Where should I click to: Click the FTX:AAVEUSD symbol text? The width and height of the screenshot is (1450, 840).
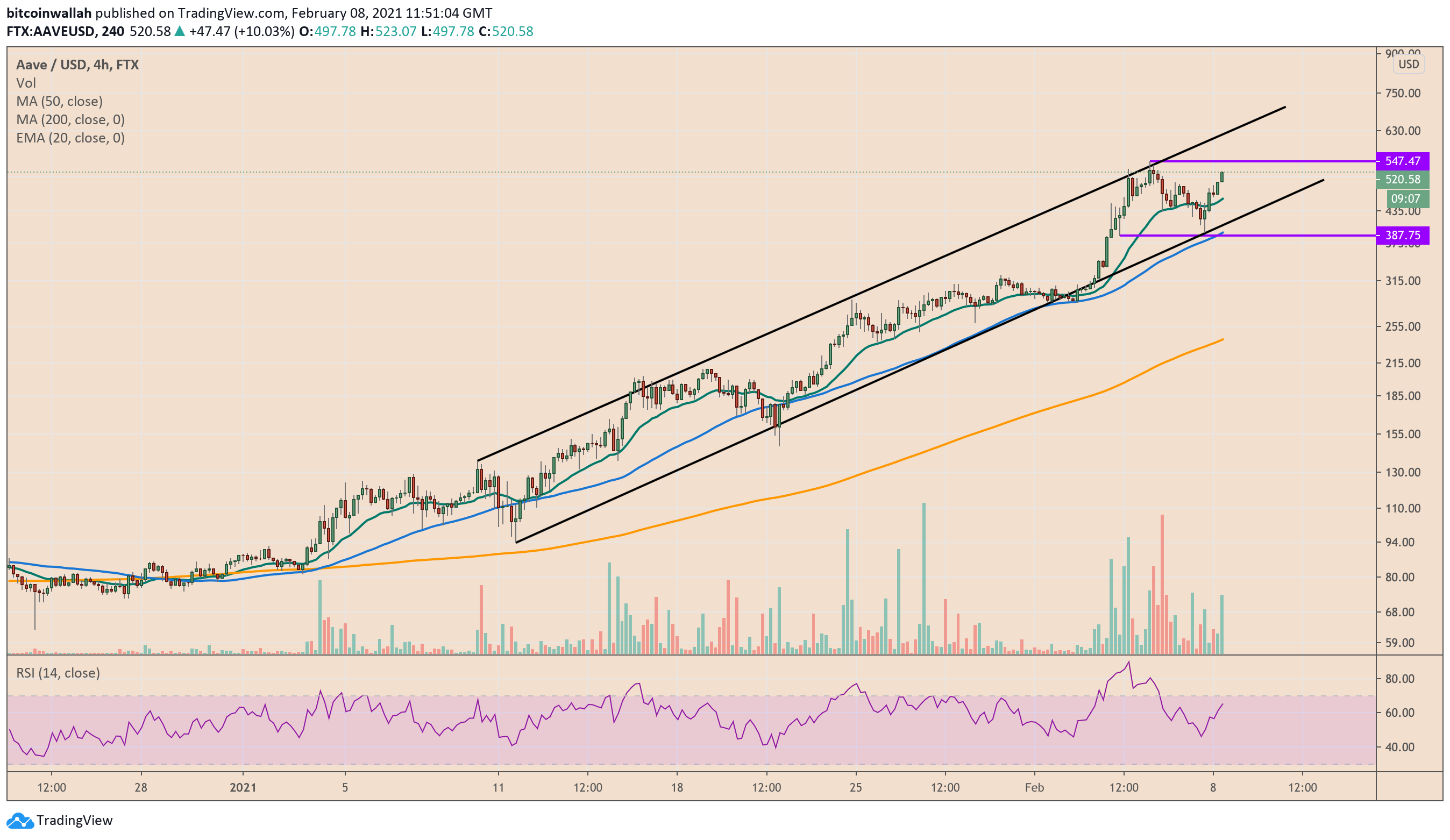(x=50, y=32)
